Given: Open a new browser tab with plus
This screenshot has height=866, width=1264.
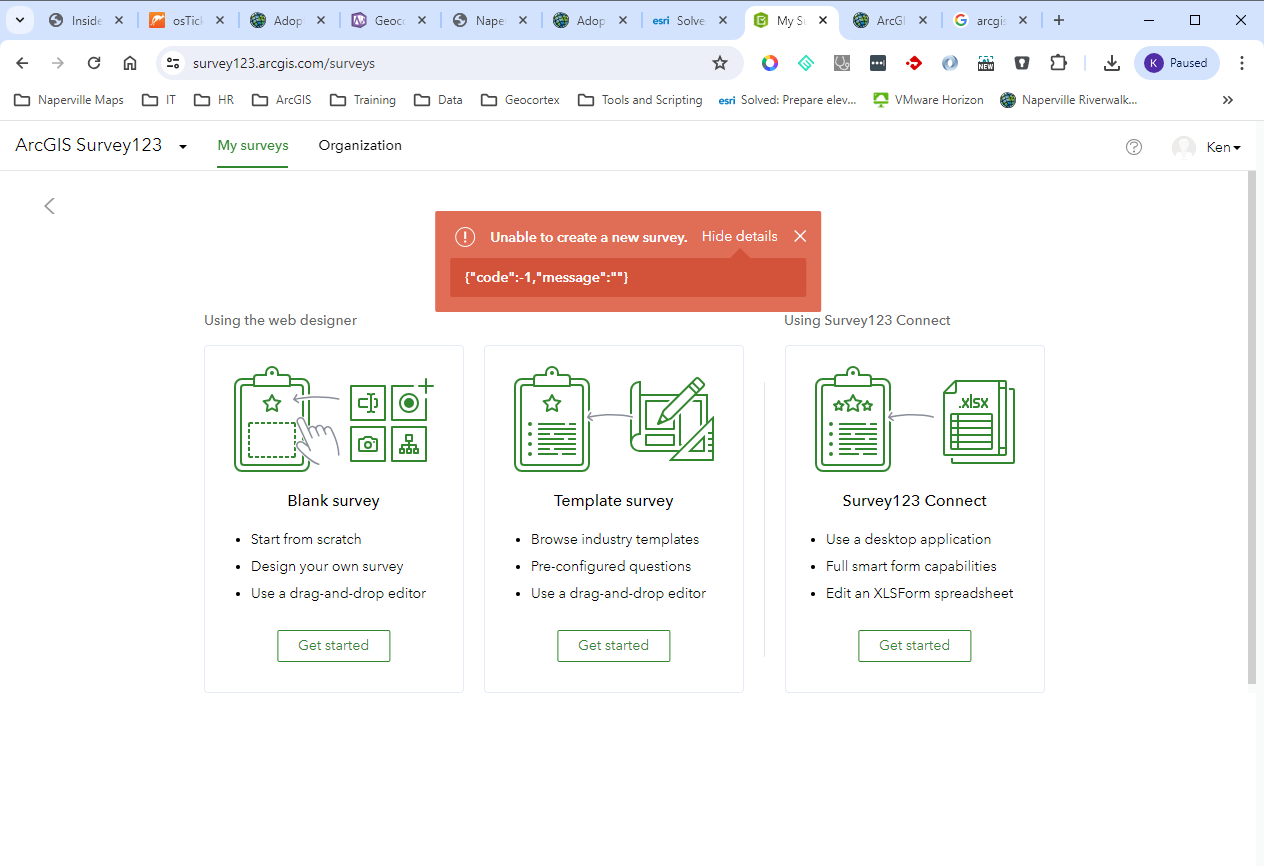Looking at the screenshot, I should [1059, 20].
